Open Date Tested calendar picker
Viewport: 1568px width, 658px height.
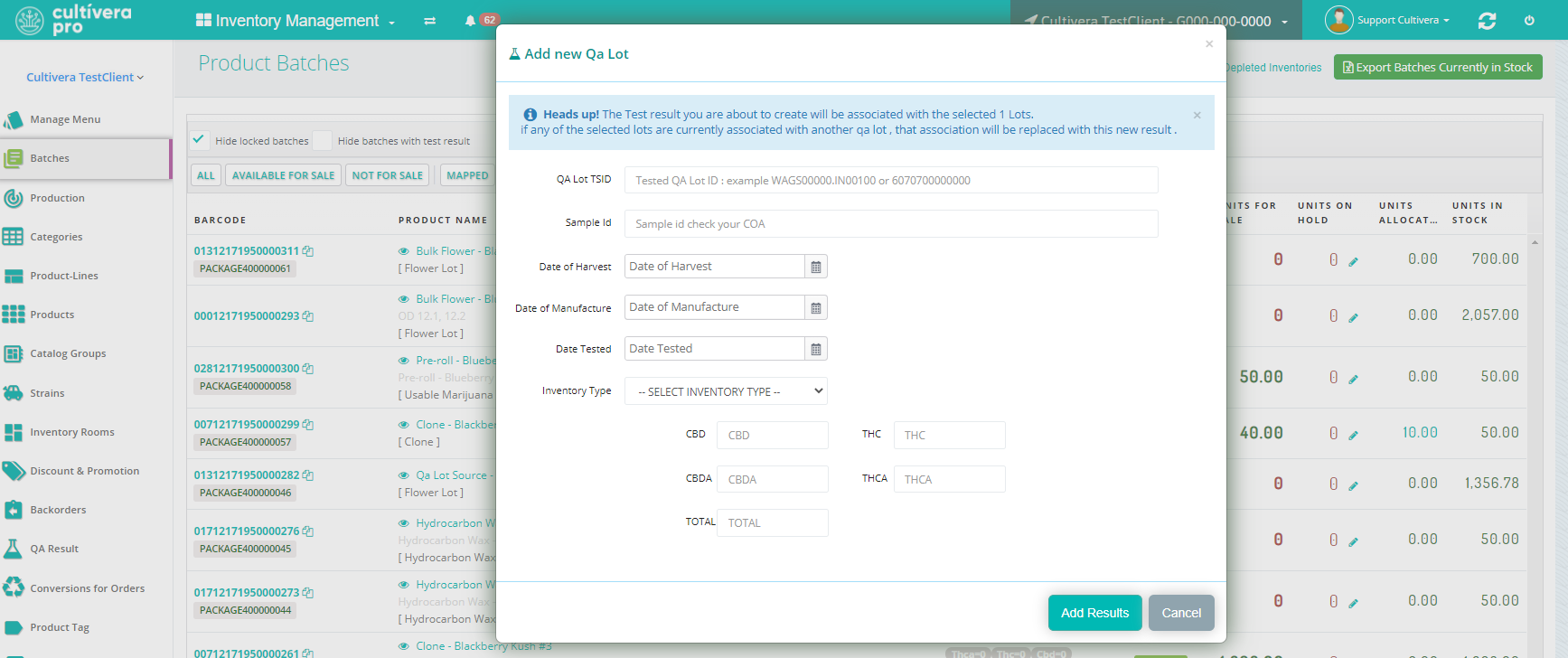click(816, 349)
